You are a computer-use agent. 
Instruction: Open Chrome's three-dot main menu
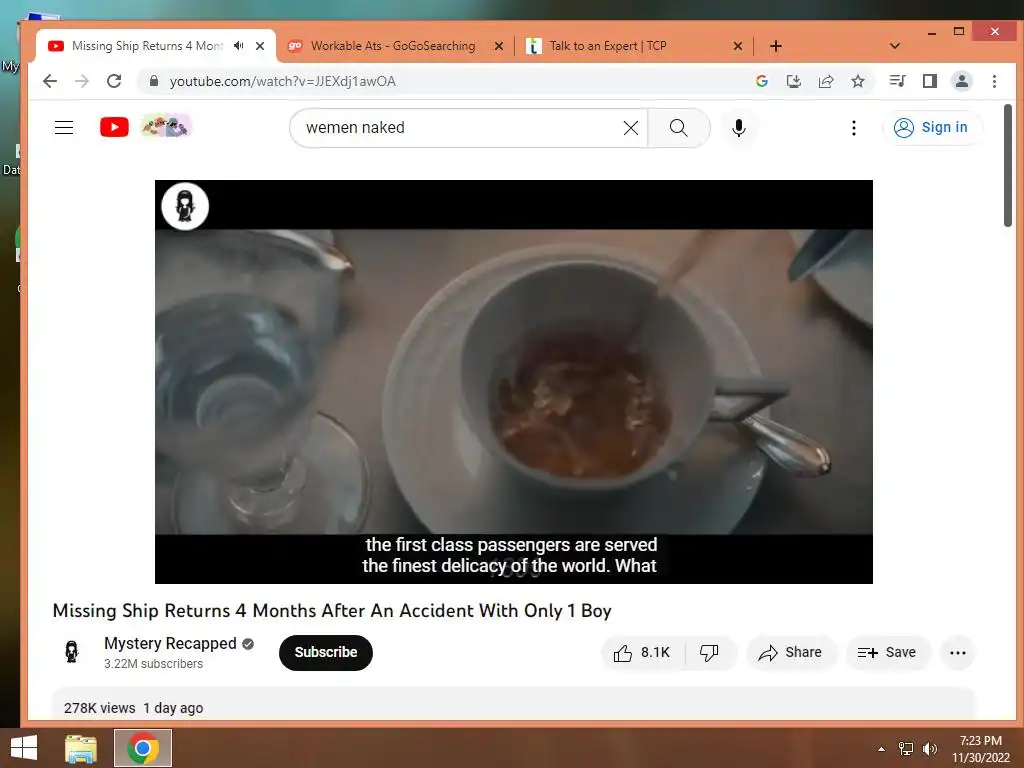[x=994, y=81]
